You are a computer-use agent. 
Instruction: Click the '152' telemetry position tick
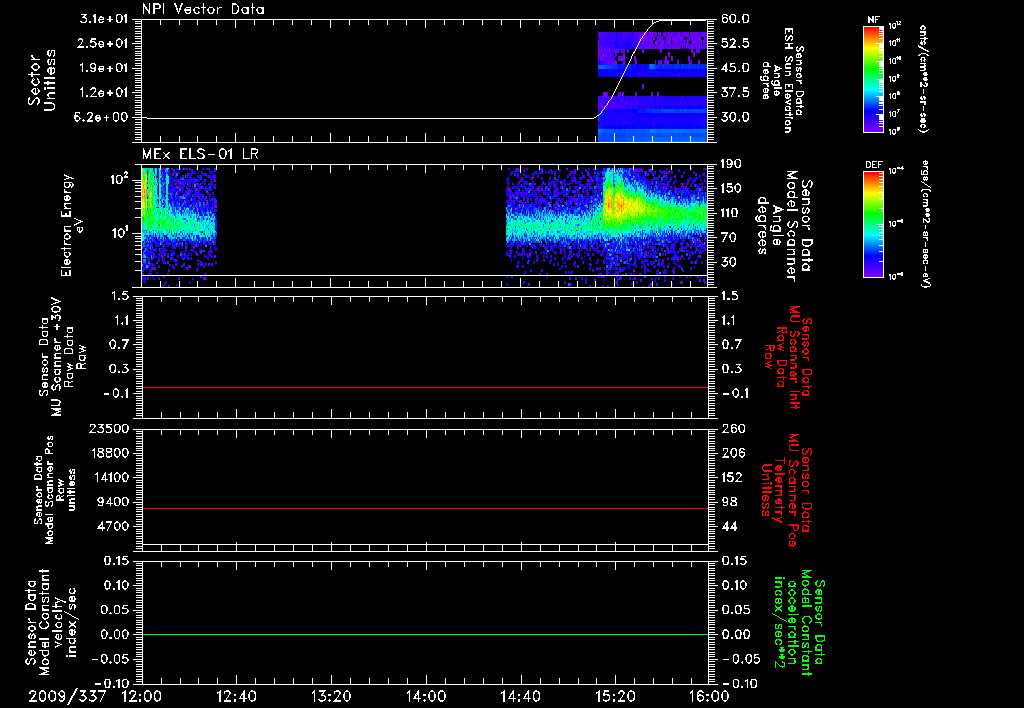click(x=732, y=477)
